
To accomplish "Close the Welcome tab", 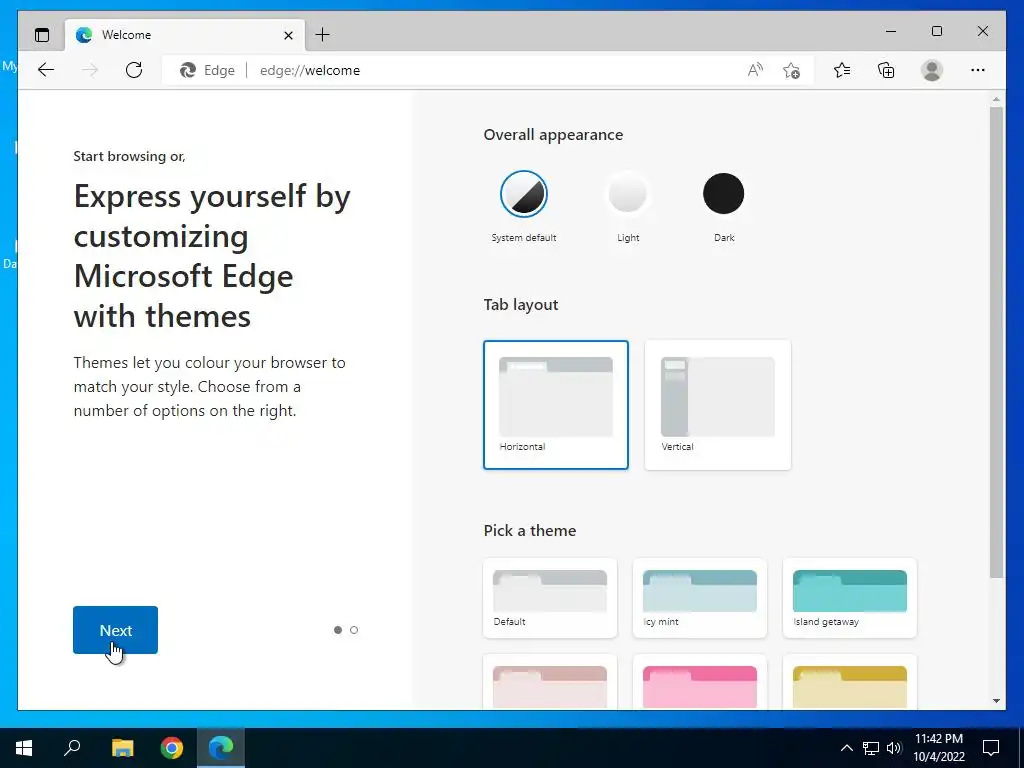I will coord(288,35).
